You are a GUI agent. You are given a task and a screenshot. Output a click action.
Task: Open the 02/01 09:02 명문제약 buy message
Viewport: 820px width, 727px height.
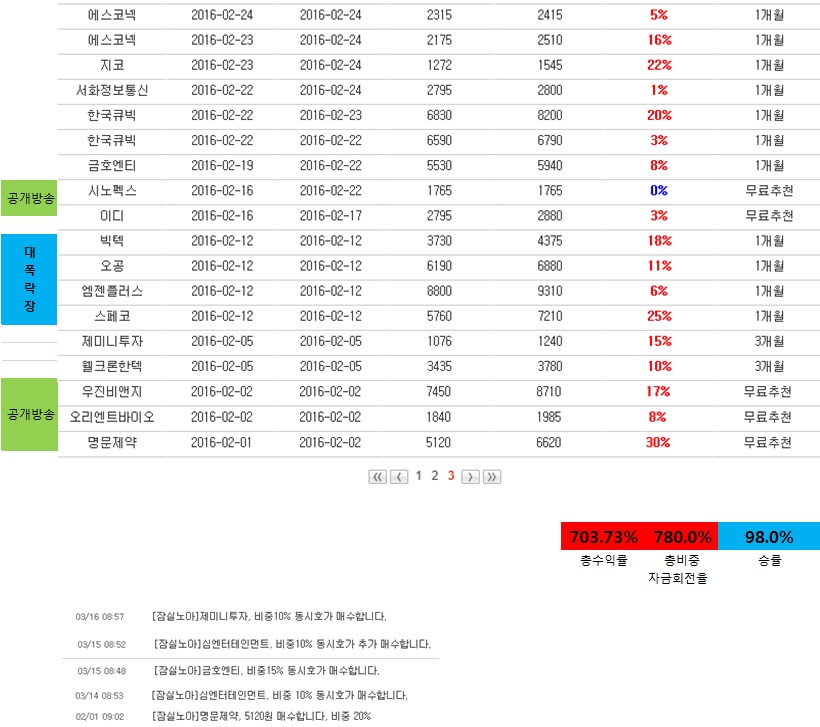point(261,716)
